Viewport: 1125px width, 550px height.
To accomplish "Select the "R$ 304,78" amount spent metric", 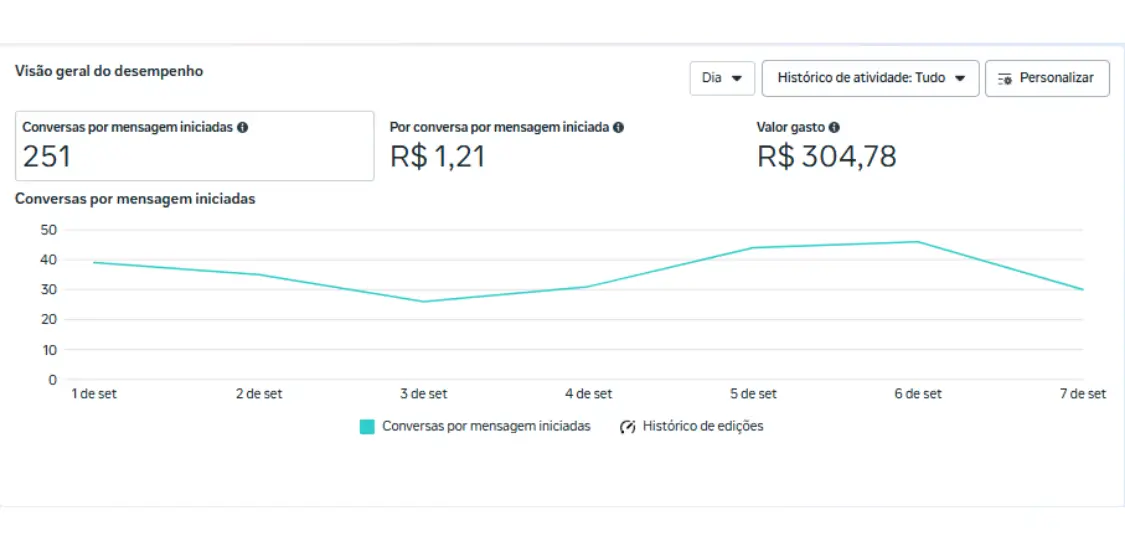I will tap(826, 157).
